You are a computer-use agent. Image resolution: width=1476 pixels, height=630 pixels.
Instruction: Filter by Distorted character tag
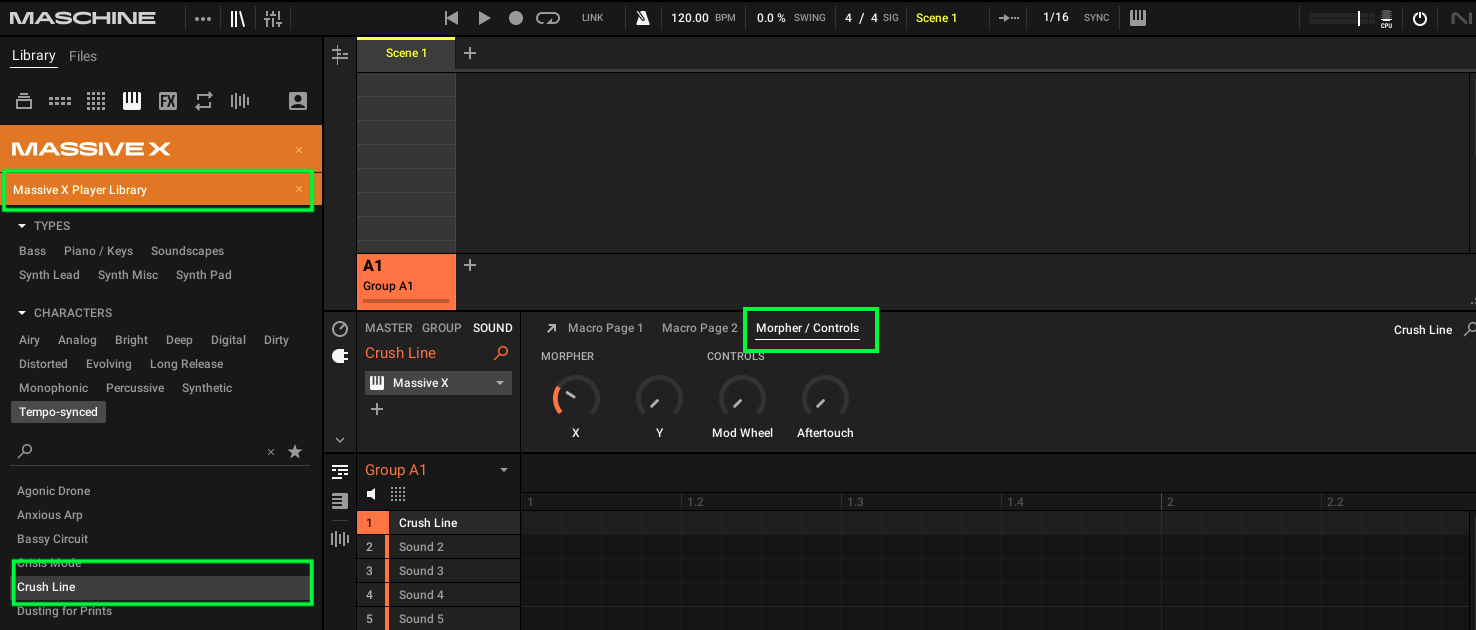tap(43, 364)
